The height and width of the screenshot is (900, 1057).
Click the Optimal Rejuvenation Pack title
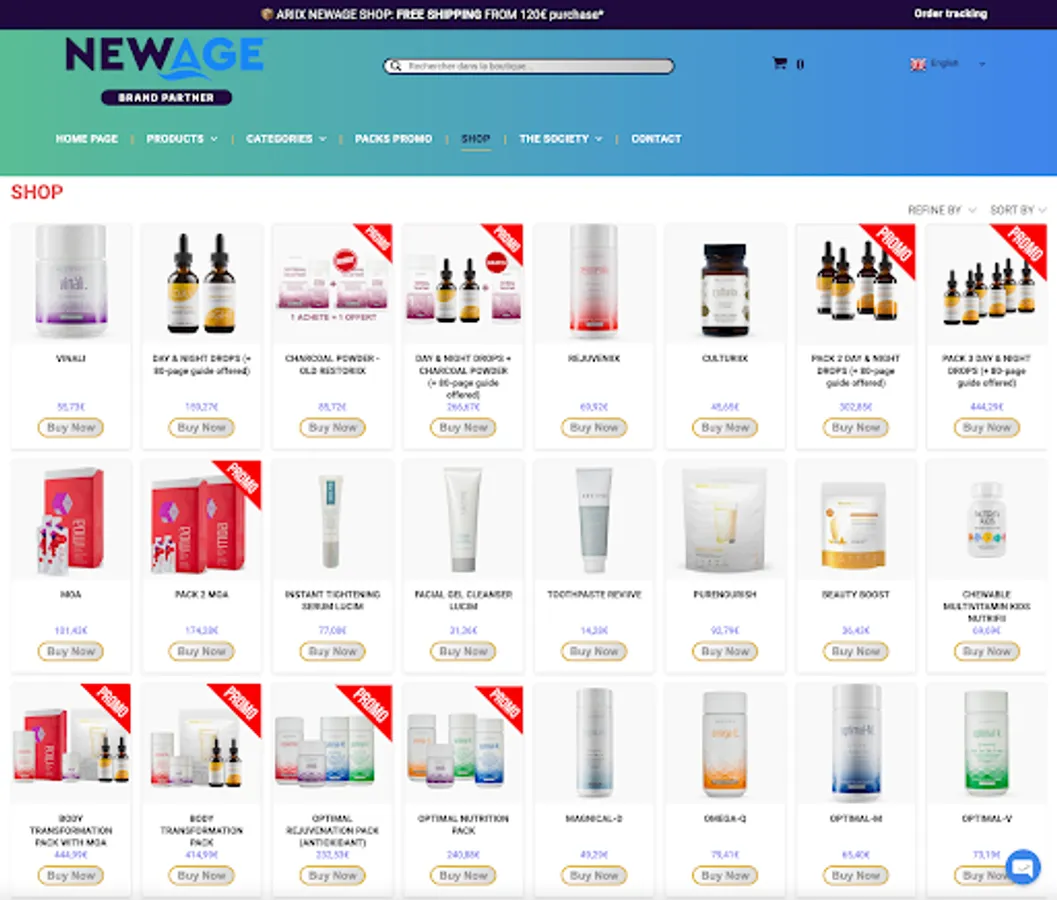(x=332, y=831)
